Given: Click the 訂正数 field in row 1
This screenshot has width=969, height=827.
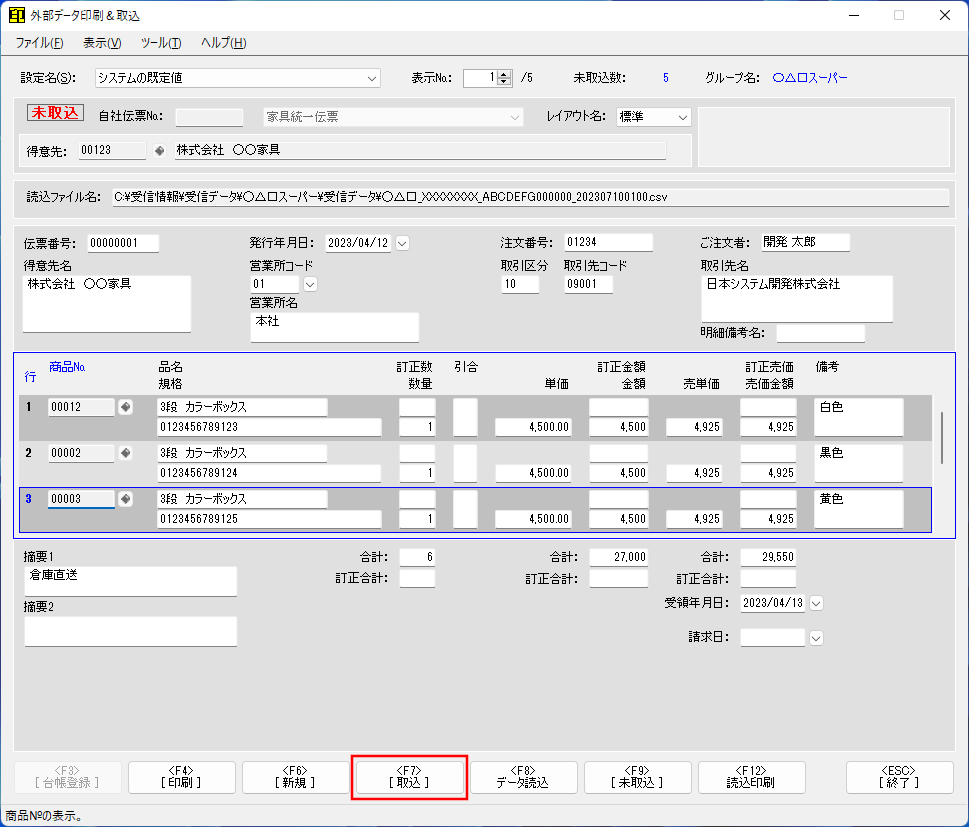Looking at the screenshot, I should (x=417, y=407).
